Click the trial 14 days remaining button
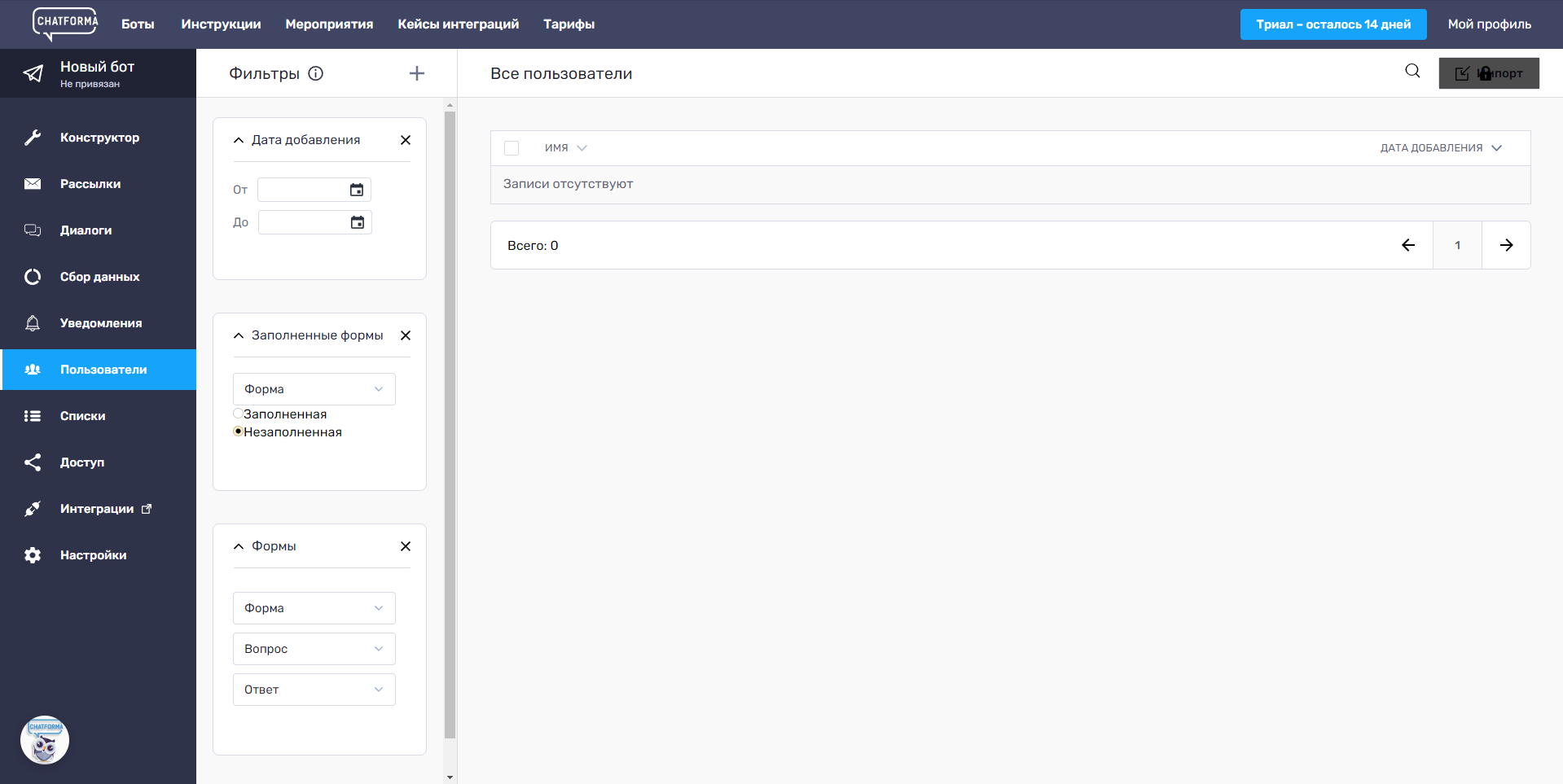This screenshot has width=1563, height=784. [1333, 24]
